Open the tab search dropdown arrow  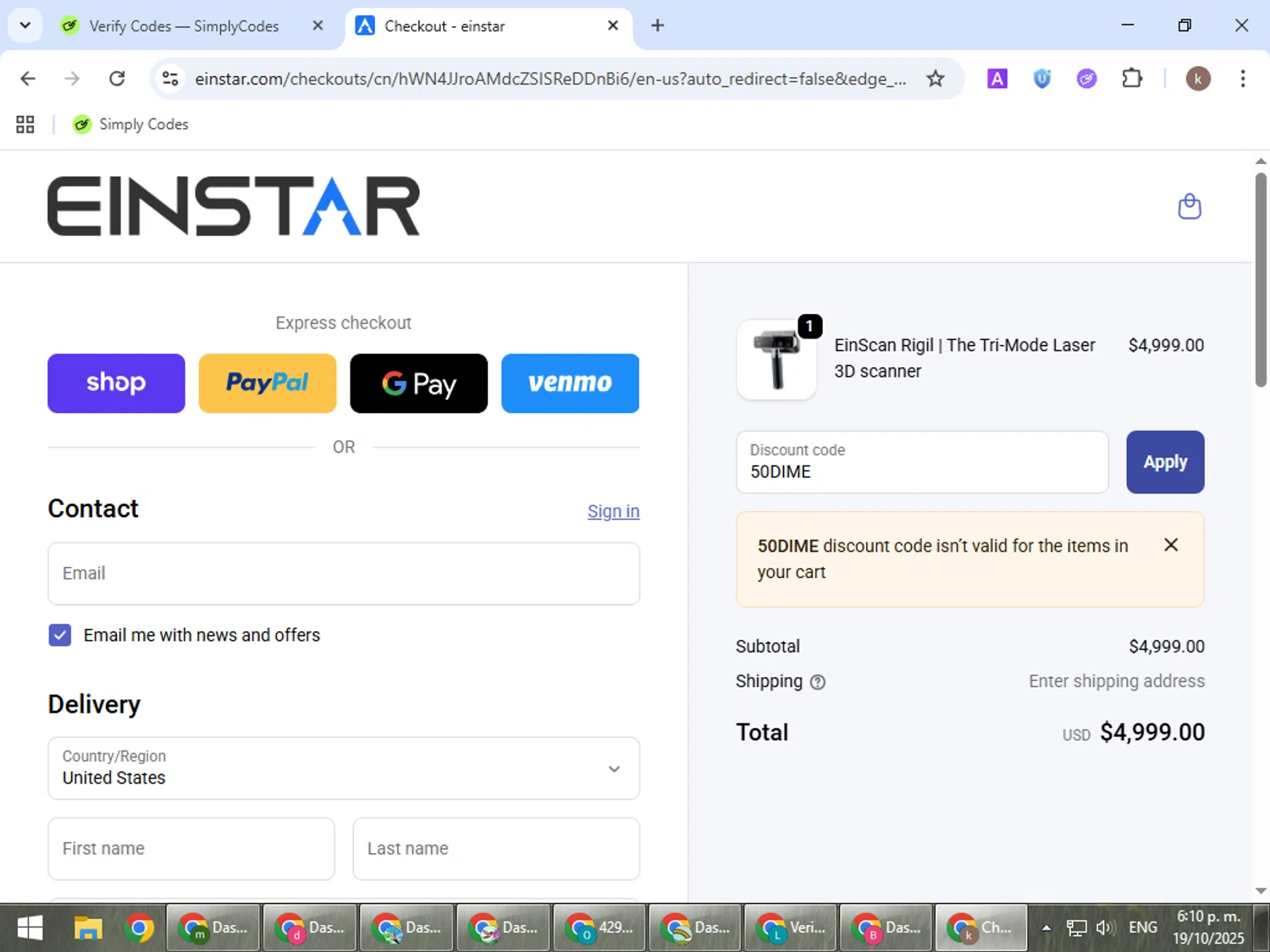(25, 25)
